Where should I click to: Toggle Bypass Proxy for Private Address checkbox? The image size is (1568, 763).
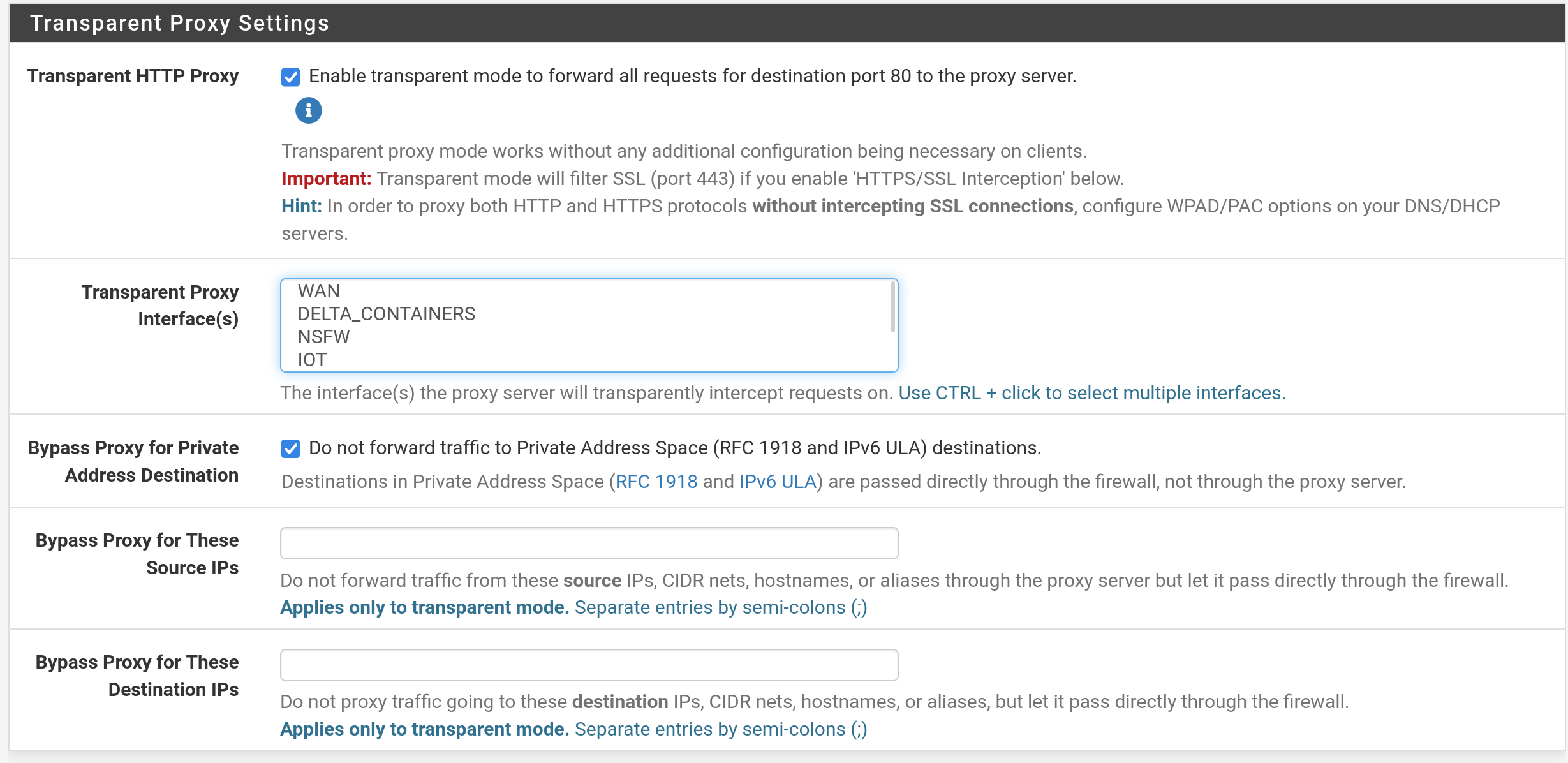290,448
